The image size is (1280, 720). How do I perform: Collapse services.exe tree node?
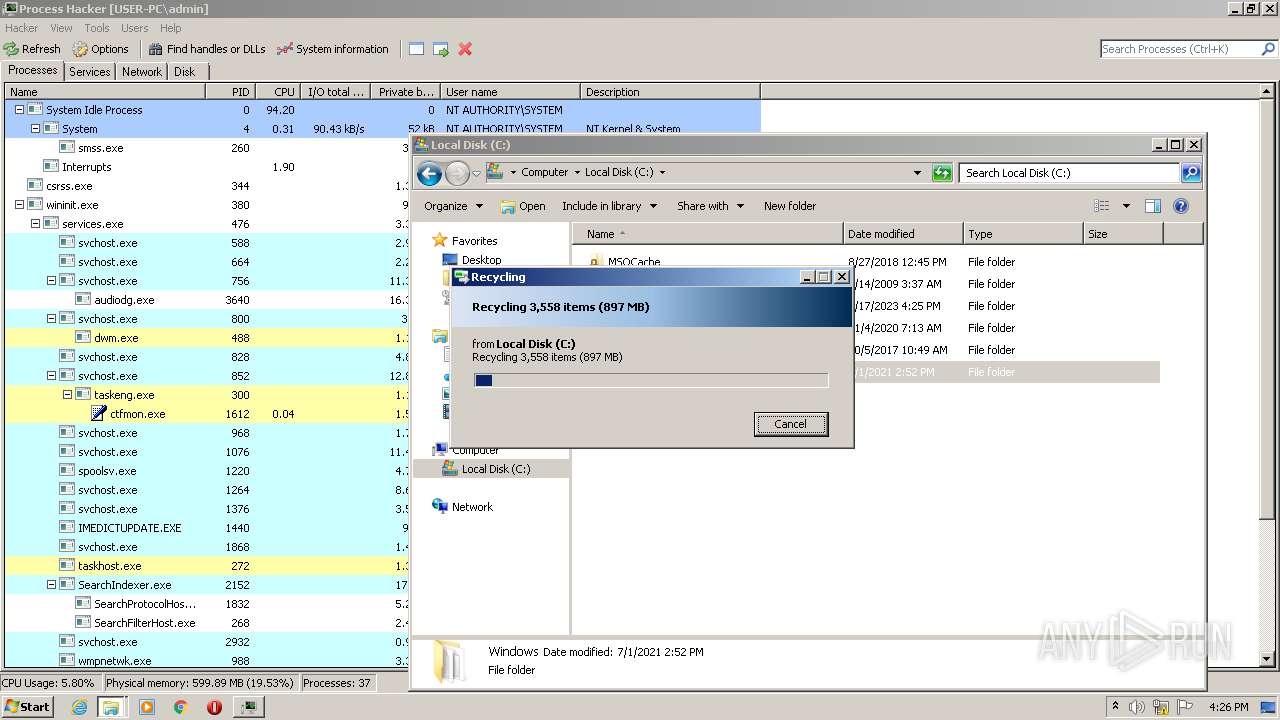(35, 224)
